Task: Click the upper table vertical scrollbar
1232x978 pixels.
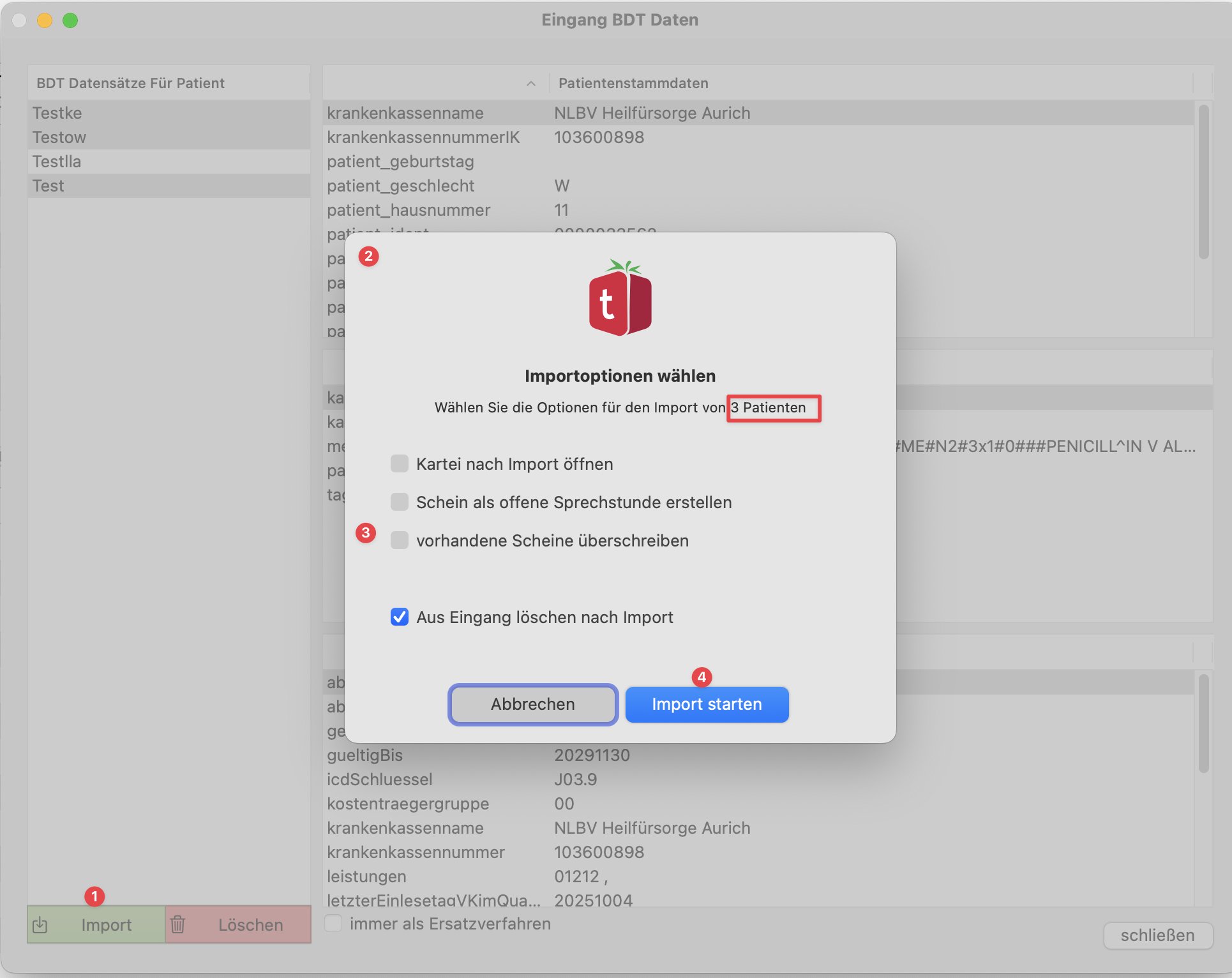Action: coord(1203,182)
